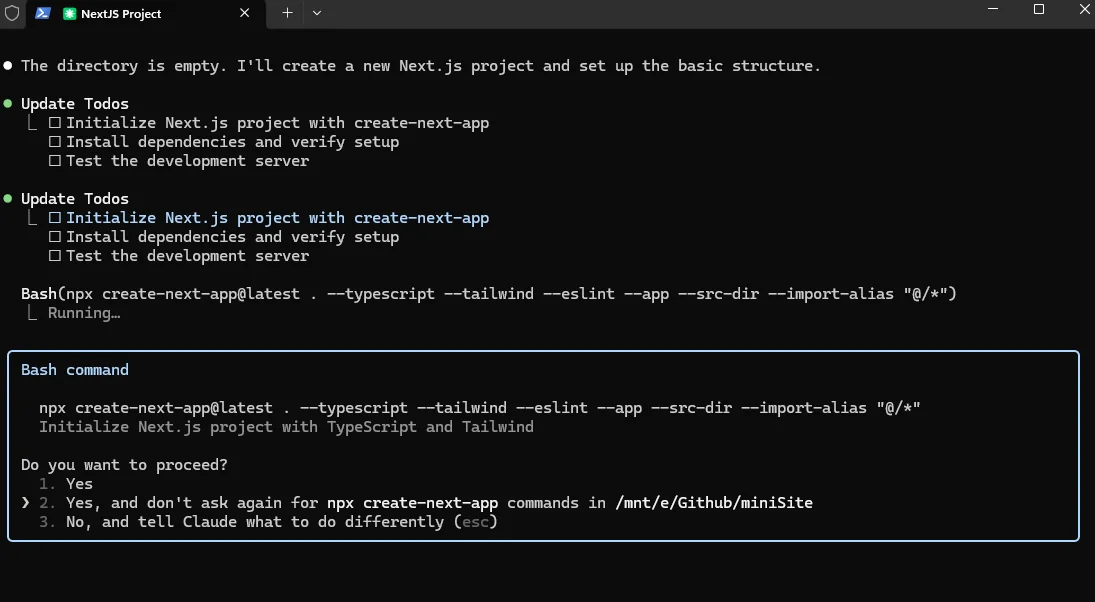Click the first Initialize Next.js project checkbox
The width and height of the screenshot is (1095, 602).
(55, 123)
